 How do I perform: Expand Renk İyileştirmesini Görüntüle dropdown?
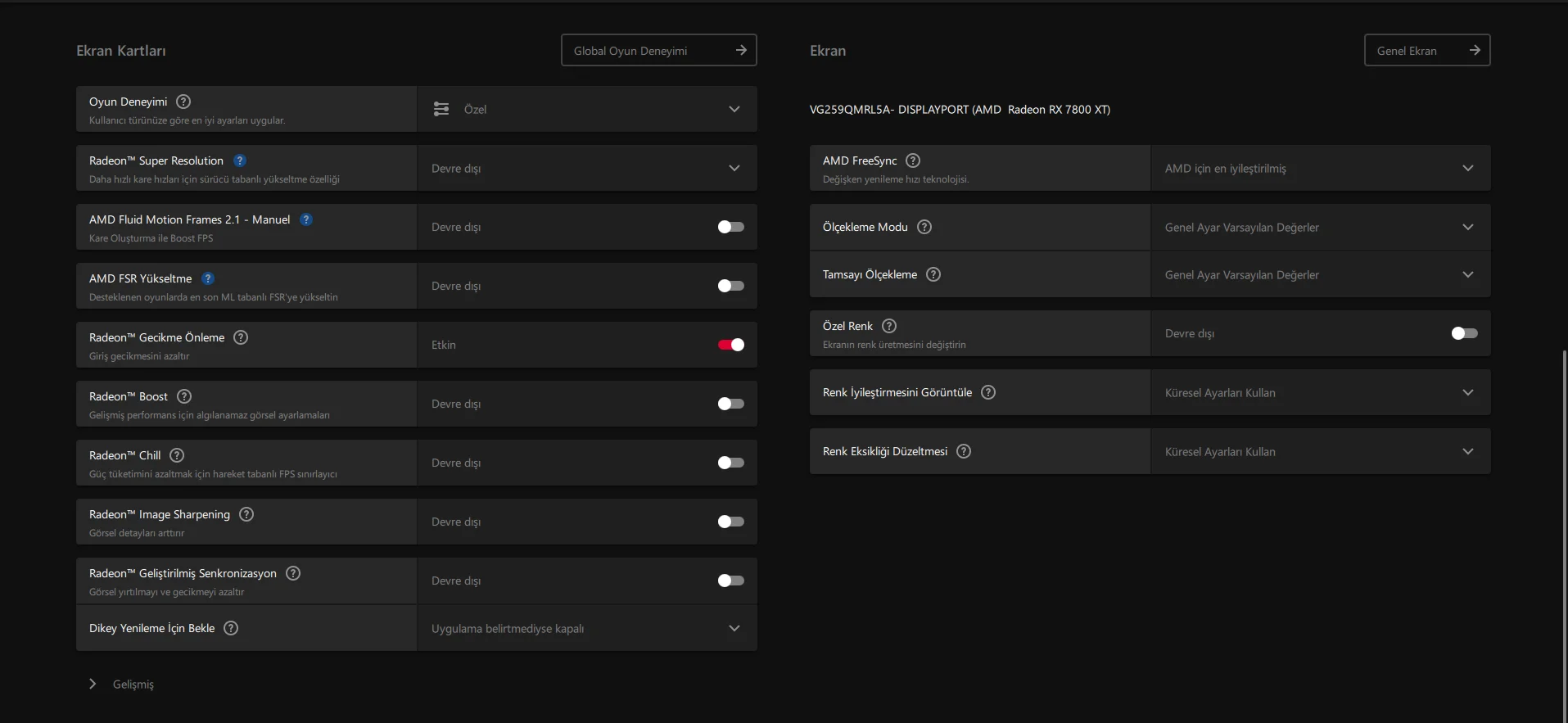point(1321,392)
